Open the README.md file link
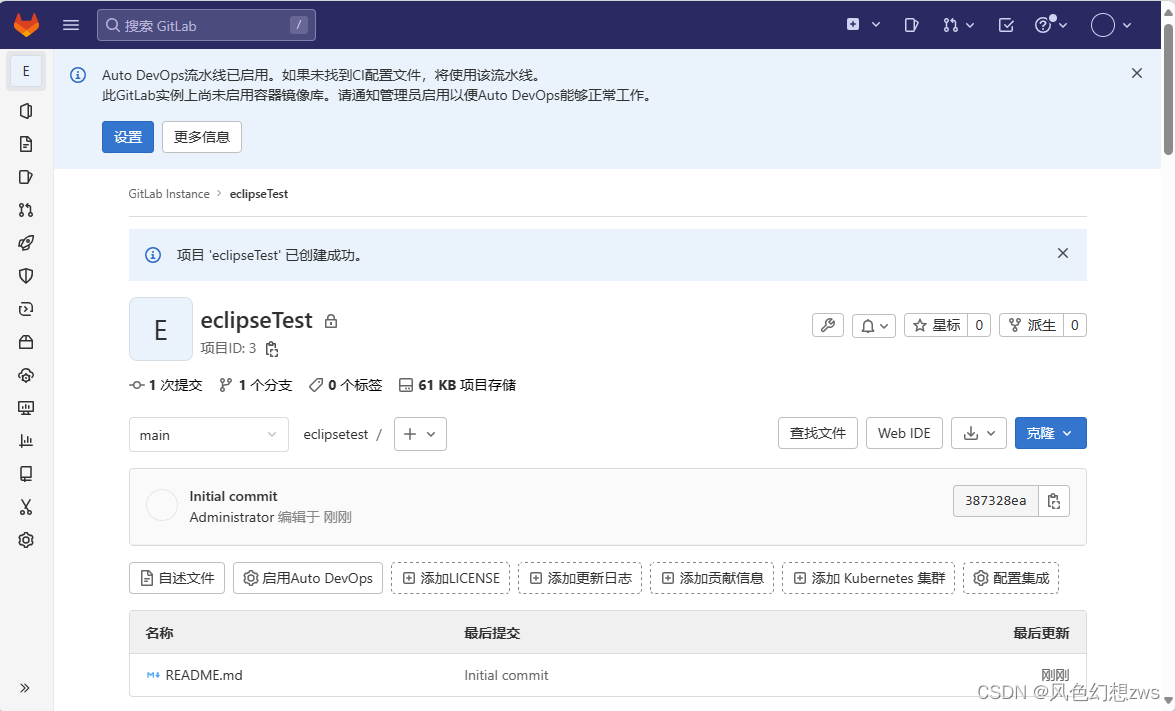The width and height of the screenshot is (1175, 711). pos(203,675)
